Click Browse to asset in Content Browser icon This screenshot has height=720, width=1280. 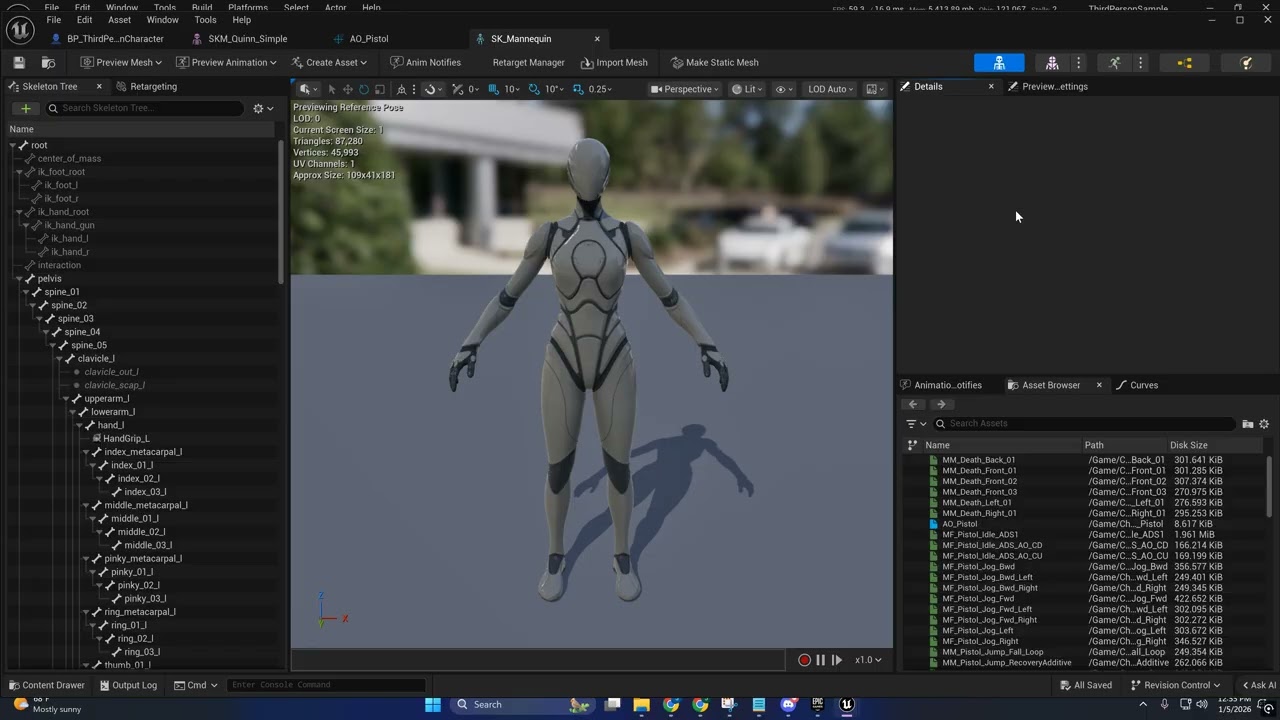coord(48,63)
